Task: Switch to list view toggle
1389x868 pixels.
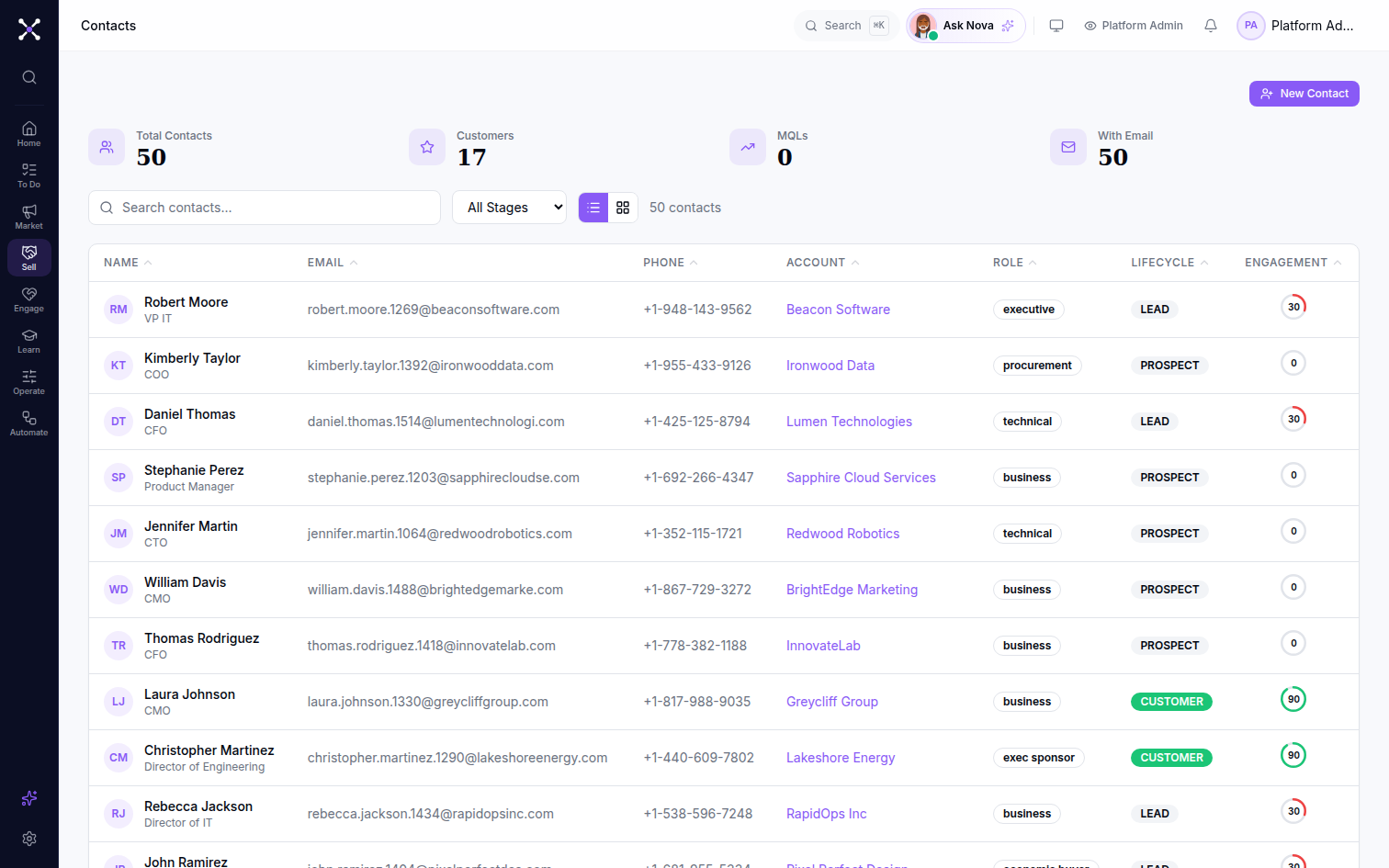Action: coord(593,208)
